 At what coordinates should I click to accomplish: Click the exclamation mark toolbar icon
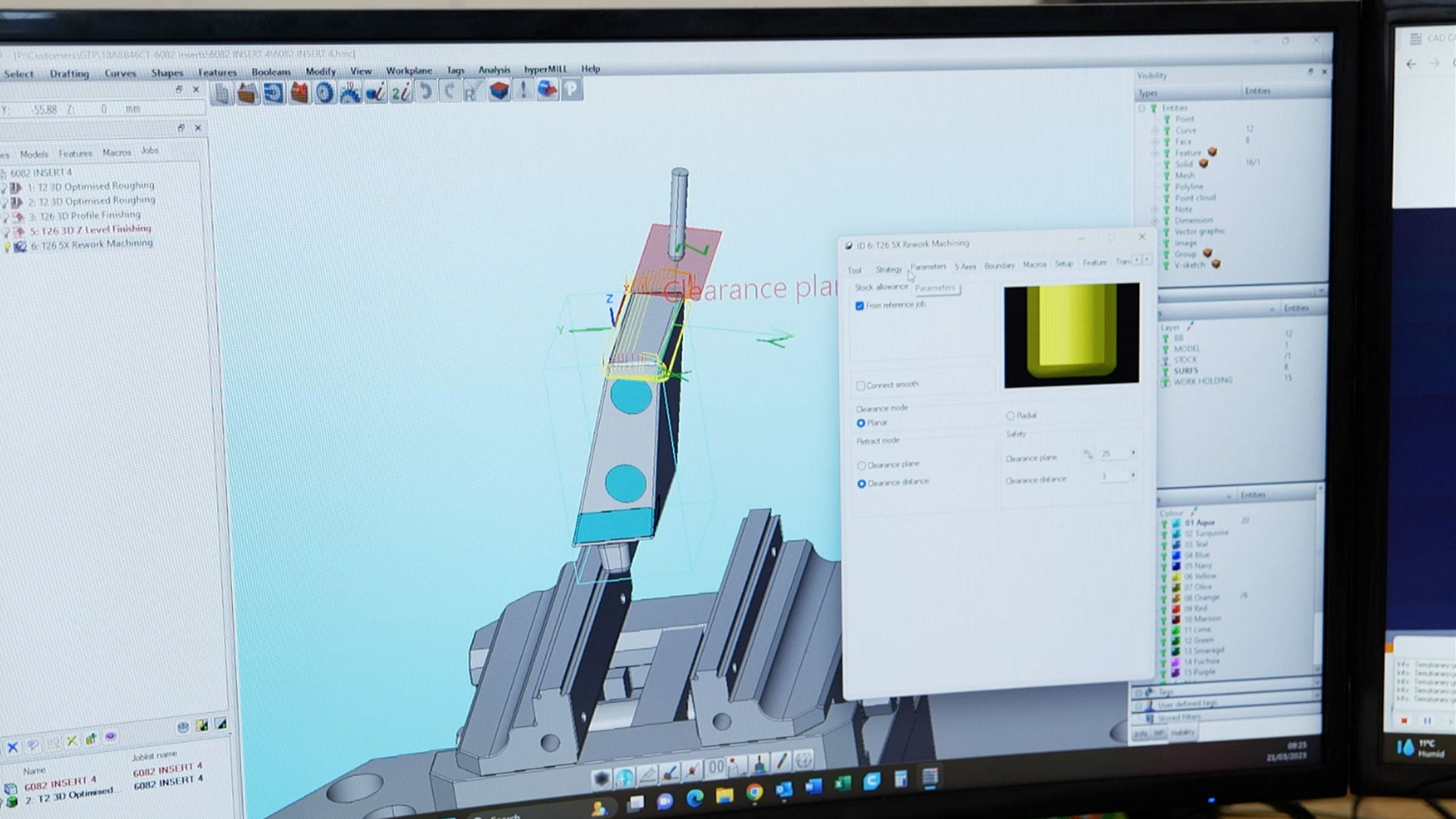point(523,90)
